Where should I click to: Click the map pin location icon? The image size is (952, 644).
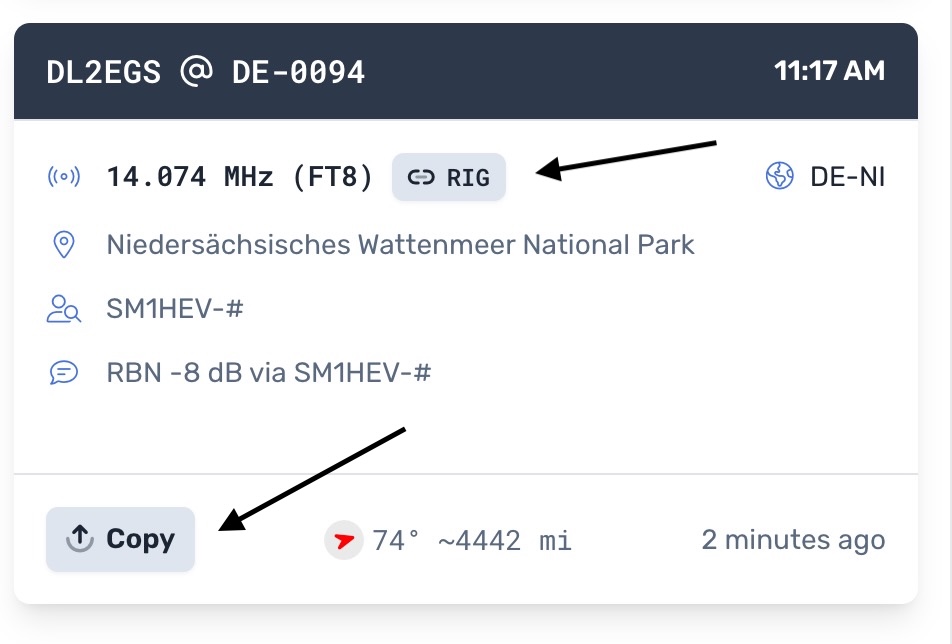click(64, 244)
